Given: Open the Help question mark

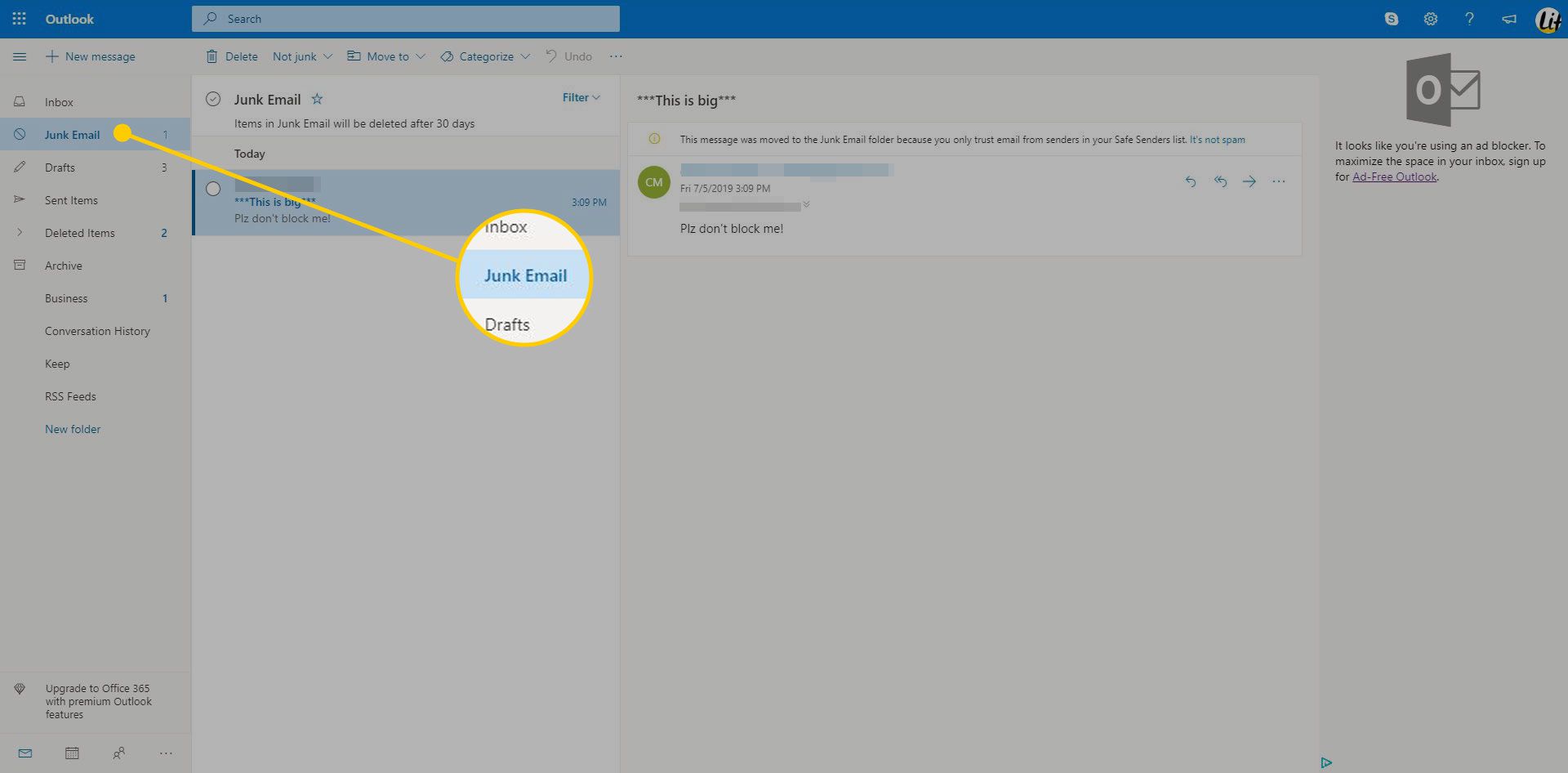Looking at the screenshot, I should [x=1469, y=19].
